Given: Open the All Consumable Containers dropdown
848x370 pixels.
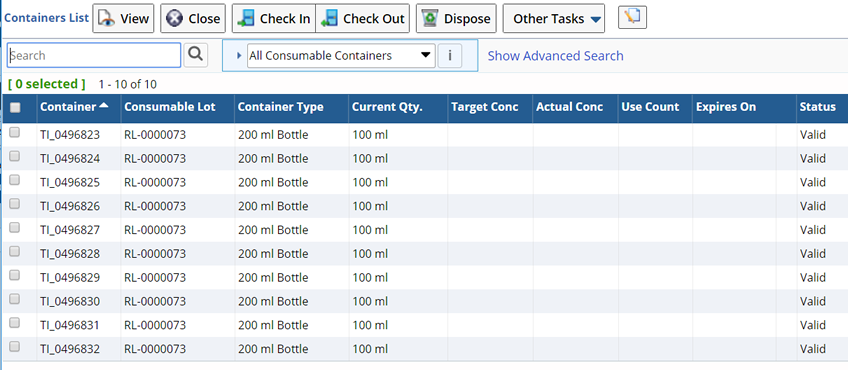Looking at the screenshot, I should 341,56.
